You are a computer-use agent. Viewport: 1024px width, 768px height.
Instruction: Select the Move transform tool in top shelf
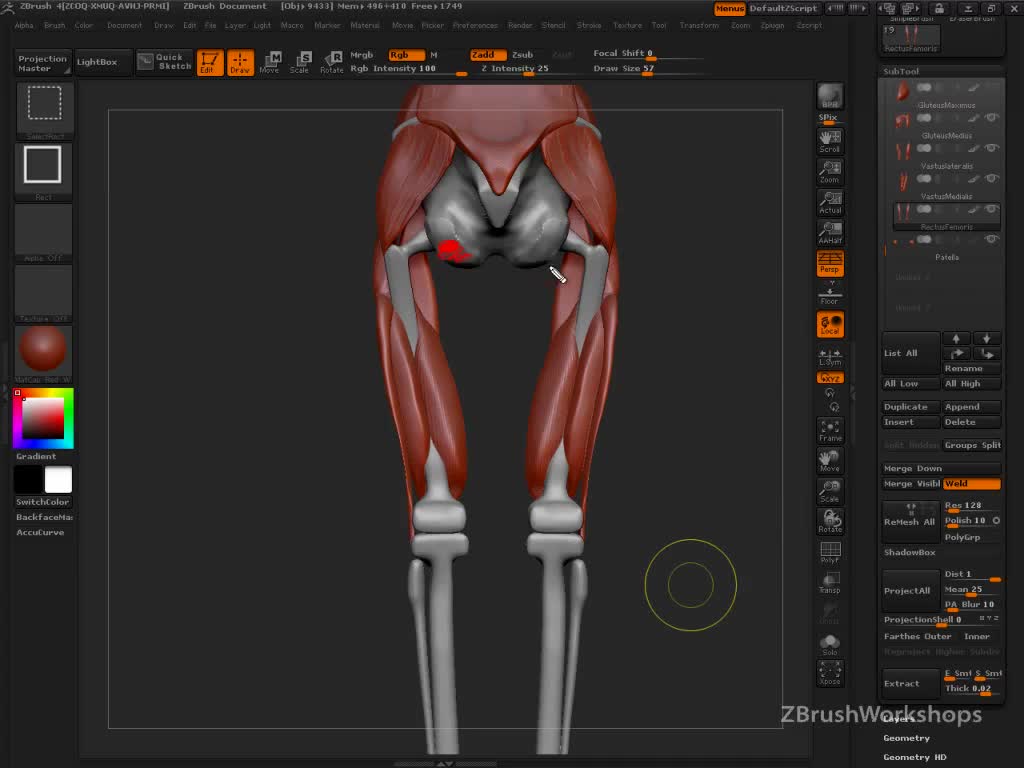[x=269, y=62]
